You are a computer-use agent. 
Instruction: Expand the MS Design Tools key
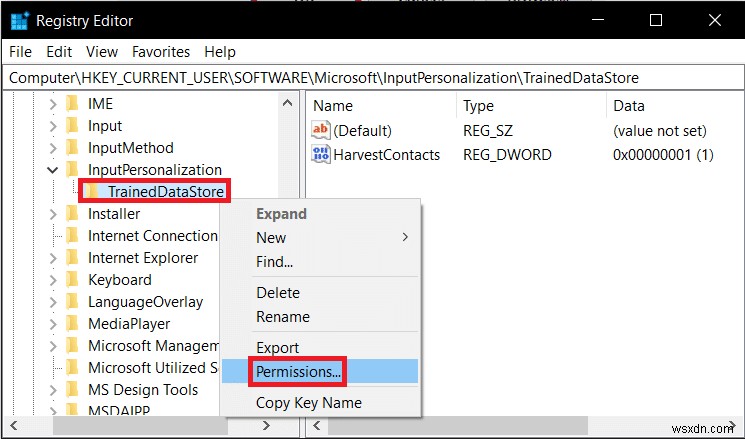[x=53, y=390]
